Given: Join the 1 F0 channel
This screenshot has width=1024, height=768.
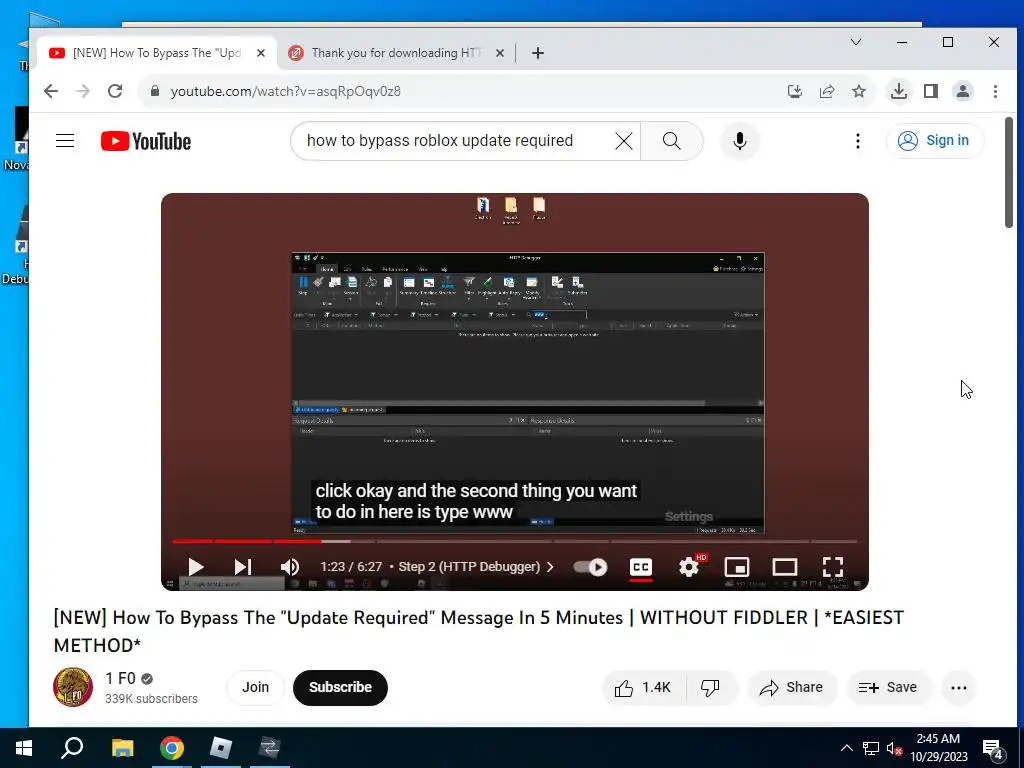Looking at the screenshot, I should (255, 687).
